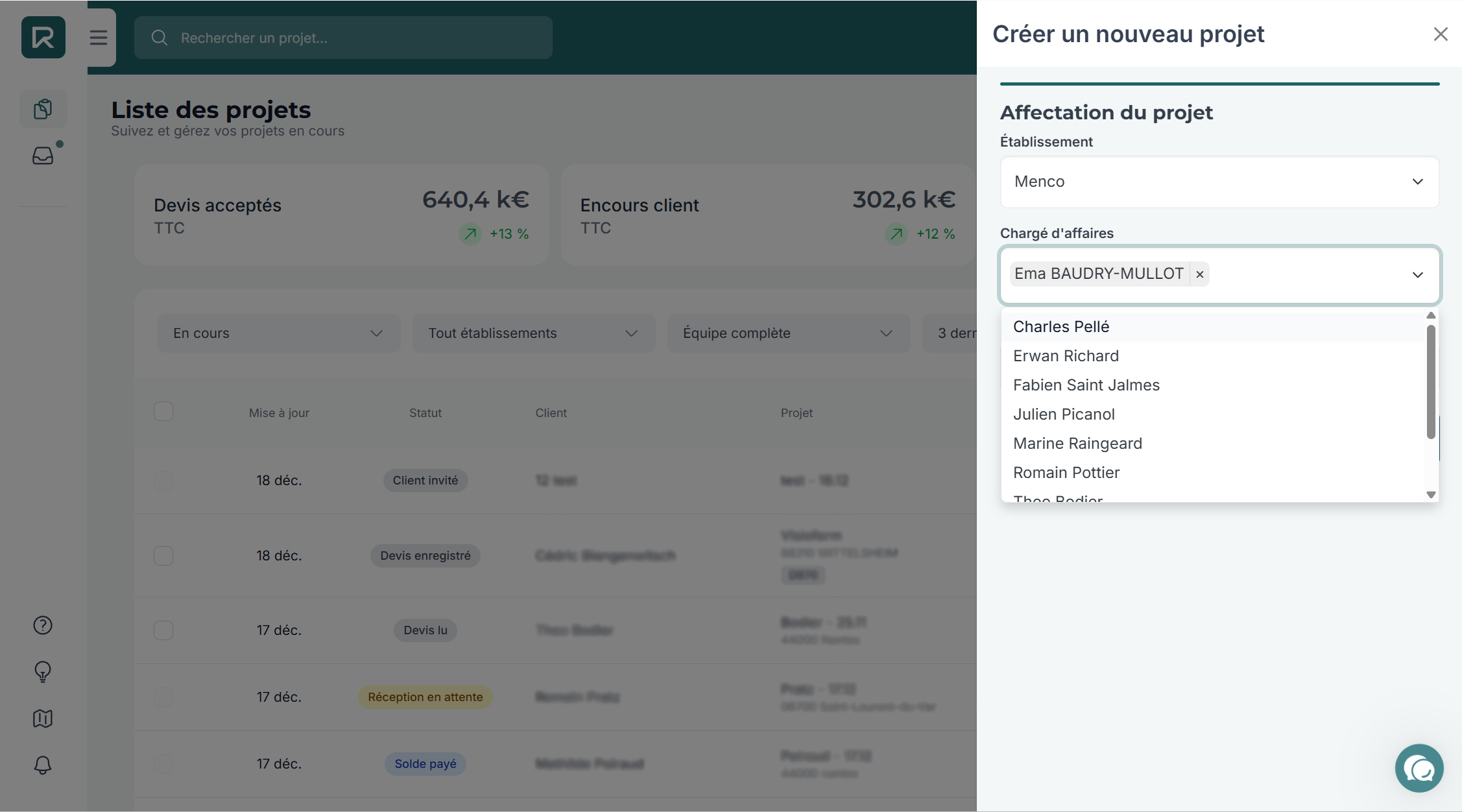
Task: Expand the Établissement Menco dropdown
Action: pos(1219,182)
